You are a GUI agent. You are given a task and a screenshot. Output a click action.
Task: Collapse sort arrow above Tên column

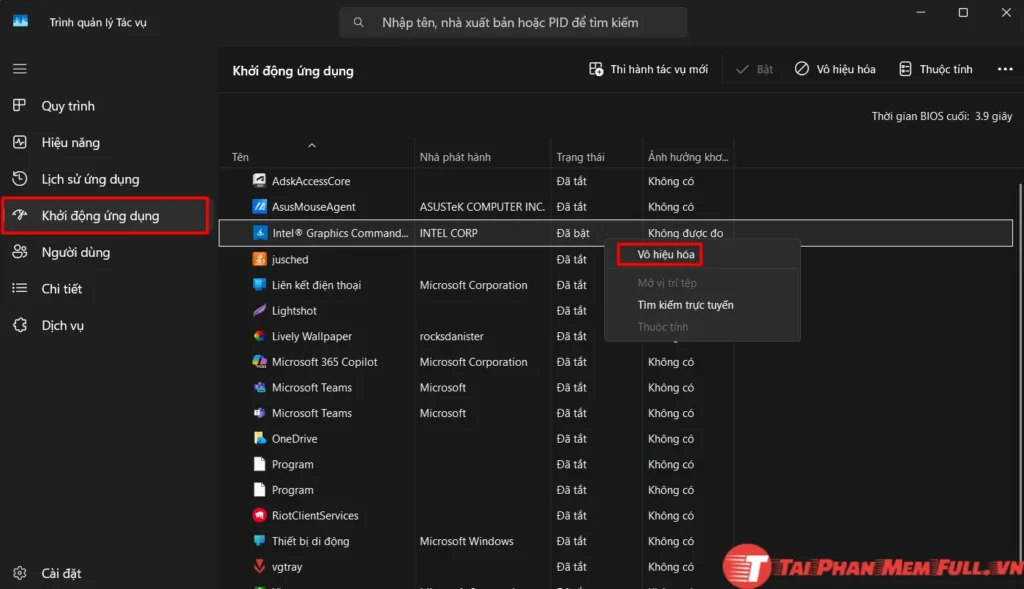point(312,146)
